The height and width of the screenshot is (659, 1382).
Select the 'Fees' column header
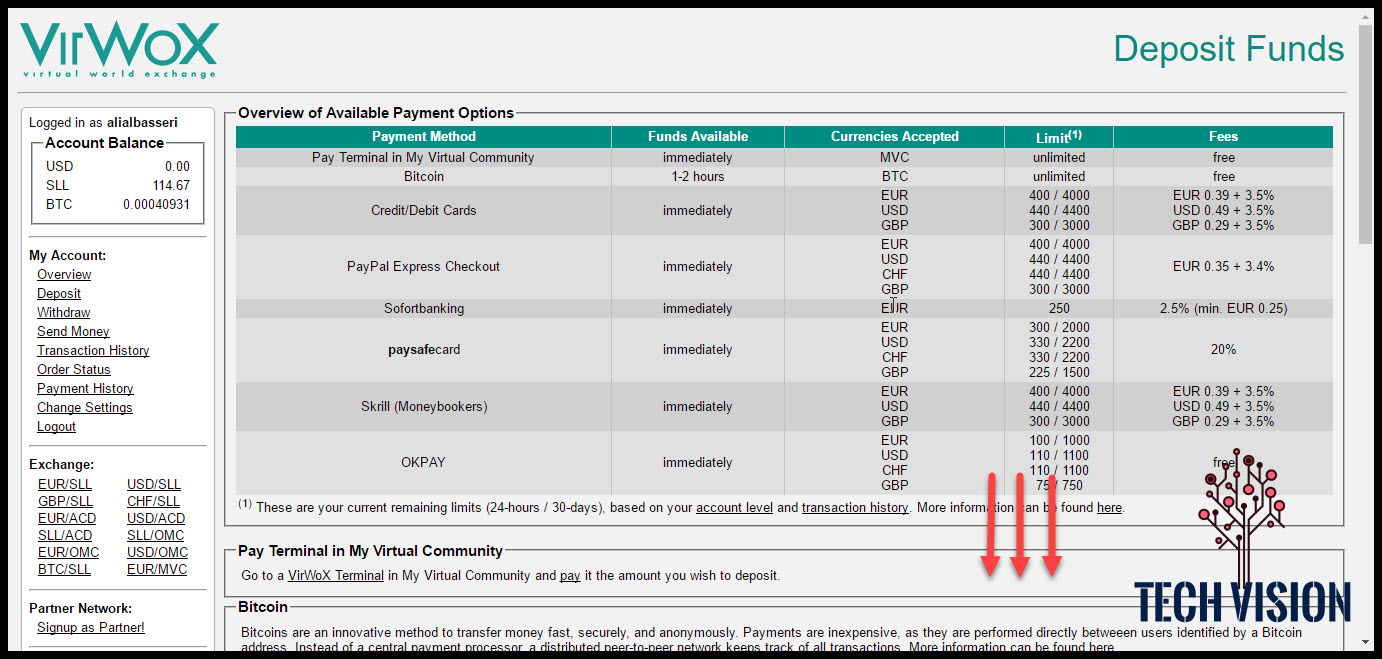[x=1223, y=137]
